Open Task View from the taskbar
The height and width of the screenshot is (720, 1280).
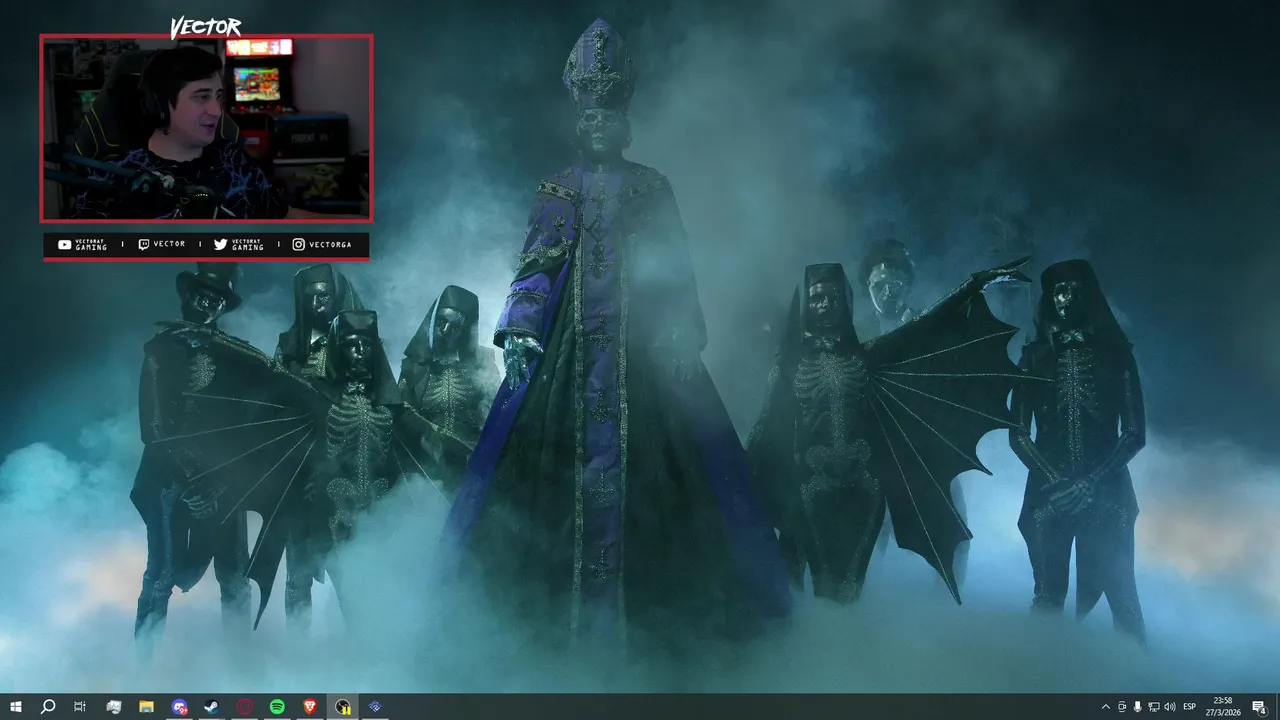(80, 707)
